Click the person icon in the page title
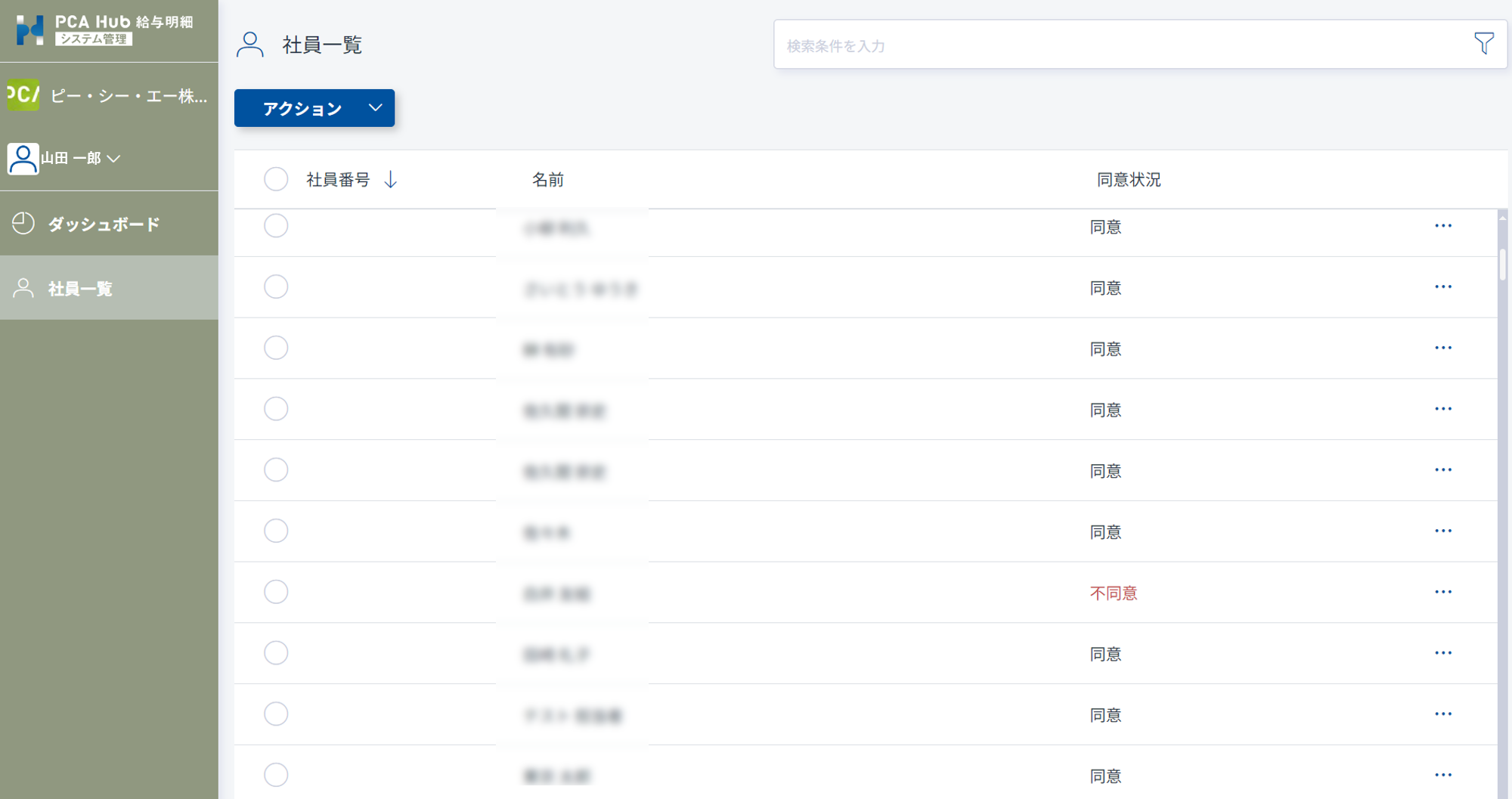The image size is (1512, 799). pos(250,45)
